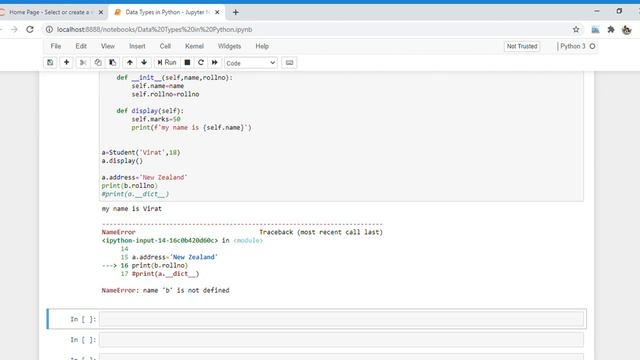Click the def __init__ line in the code cell
640x360 pixels.
click(174, 77)
